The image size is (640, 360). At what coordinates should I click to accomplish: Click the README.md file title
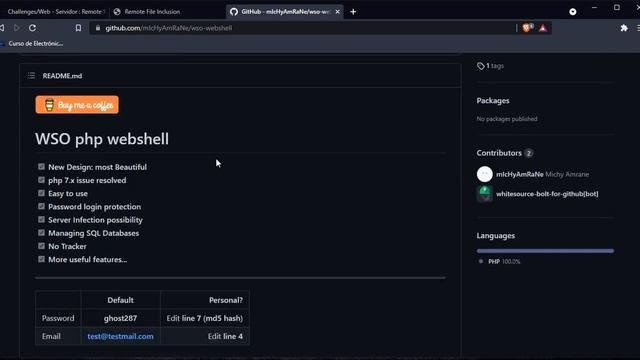(62, 76)
